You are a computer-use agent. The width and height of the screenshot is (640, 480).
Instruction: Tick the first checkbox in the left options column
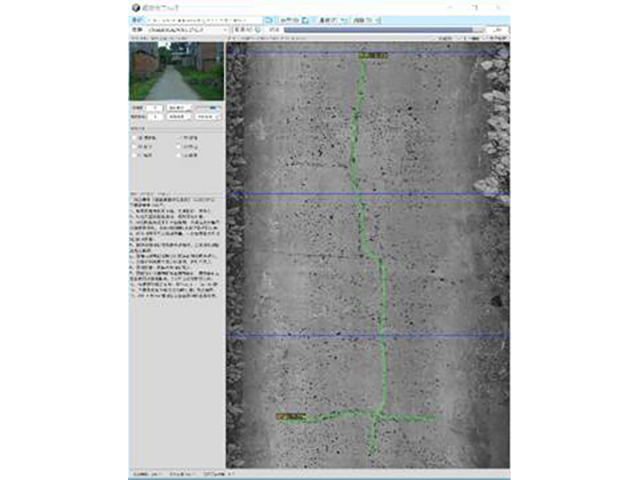(136, 138)
